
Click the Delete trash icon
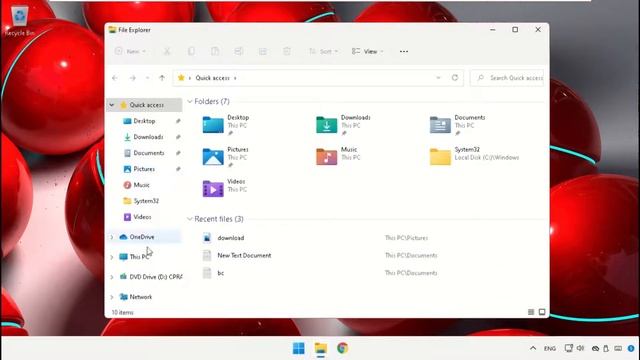pos(287,51)
